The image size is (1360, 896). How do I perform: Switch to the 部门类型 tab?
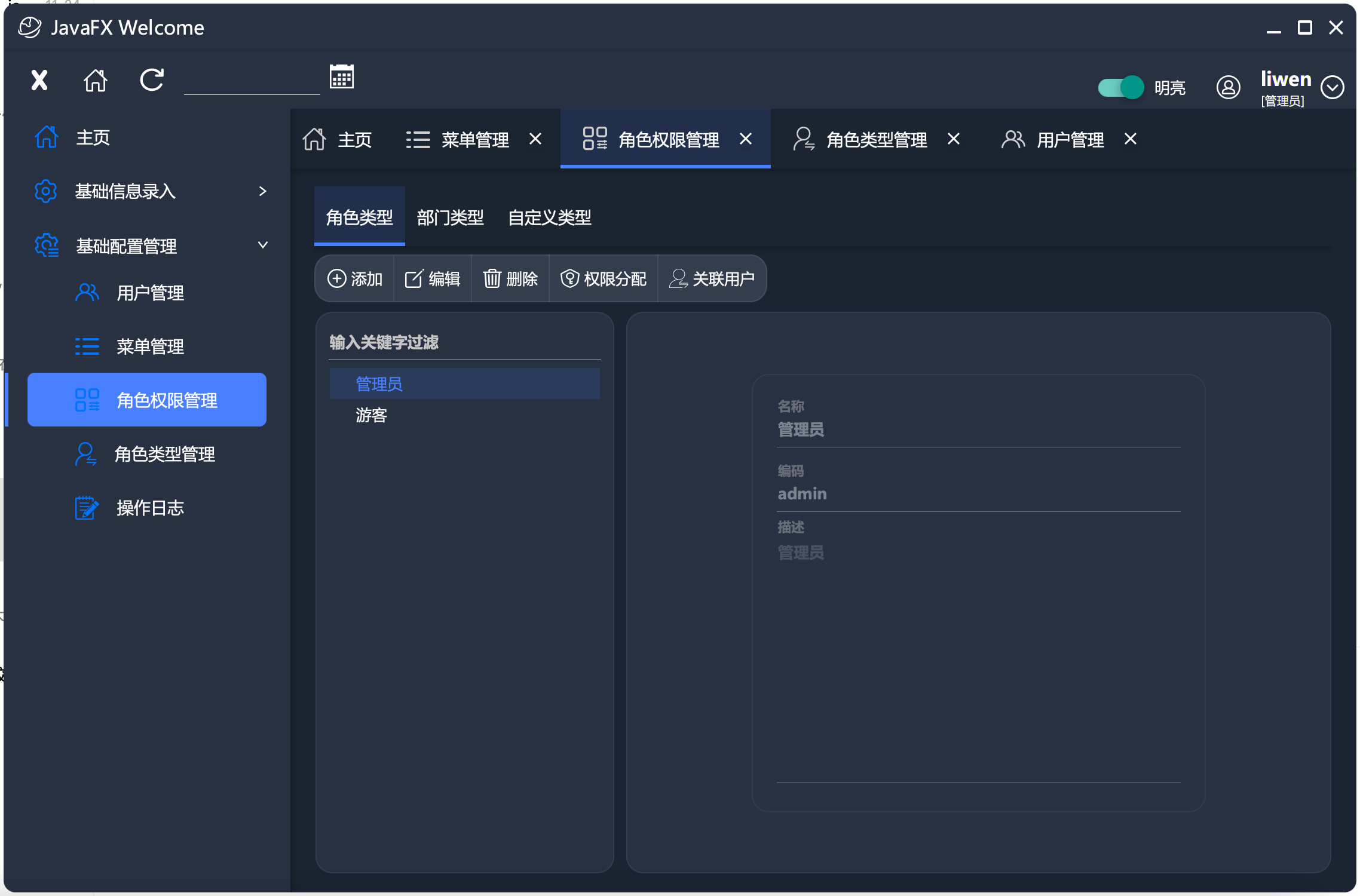(451, 217)
